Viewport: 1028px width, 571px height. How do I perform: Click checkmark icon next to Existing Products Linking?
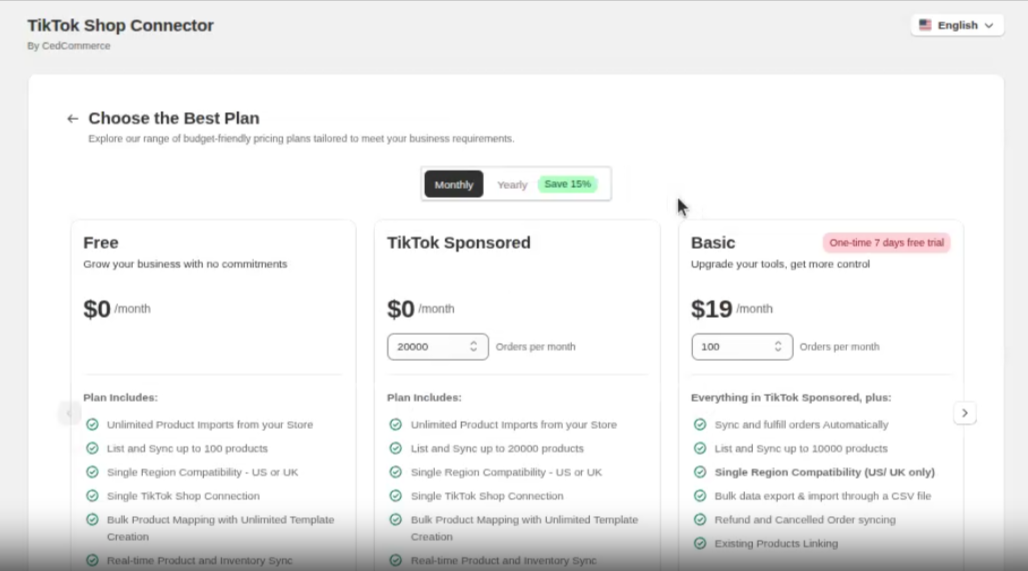(x=700, y=544)
